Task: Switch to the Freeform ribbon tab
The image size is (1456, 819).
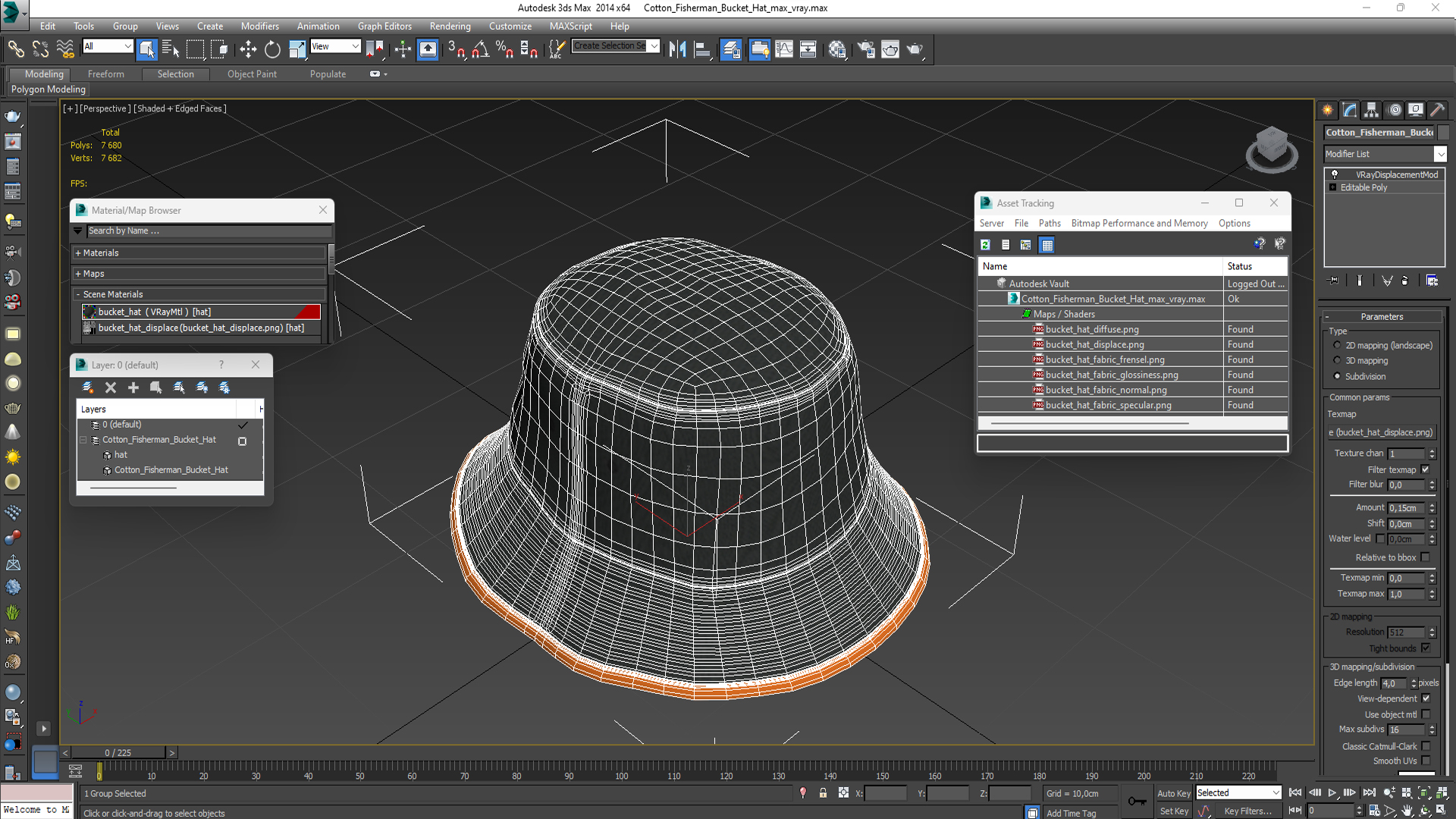Action: click(105, 74)
